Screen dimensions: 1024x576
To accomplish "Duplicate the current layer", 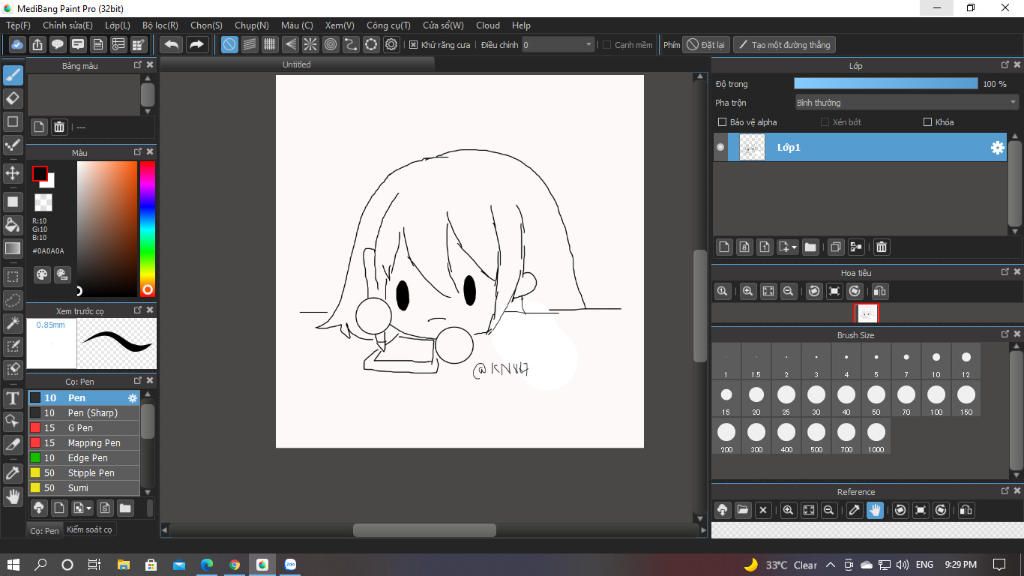I will 835,247.
